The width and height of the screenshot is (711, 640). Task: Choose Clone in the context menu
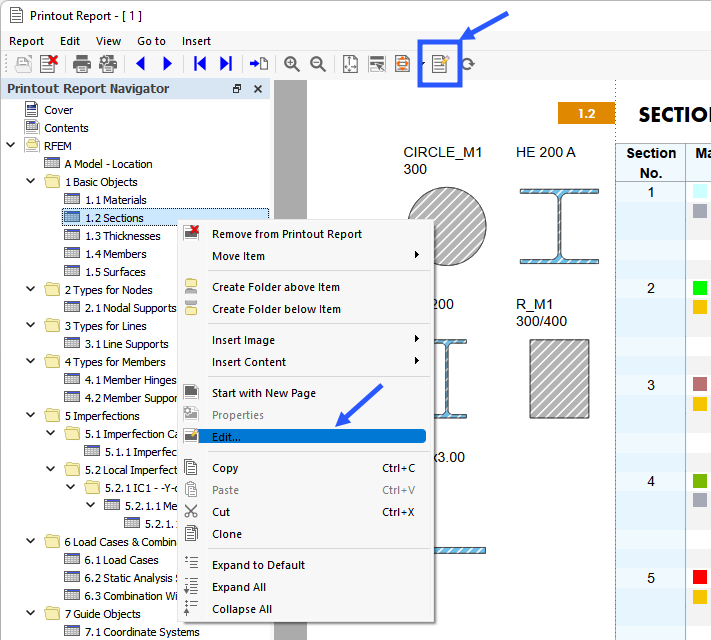pos(307,534)
